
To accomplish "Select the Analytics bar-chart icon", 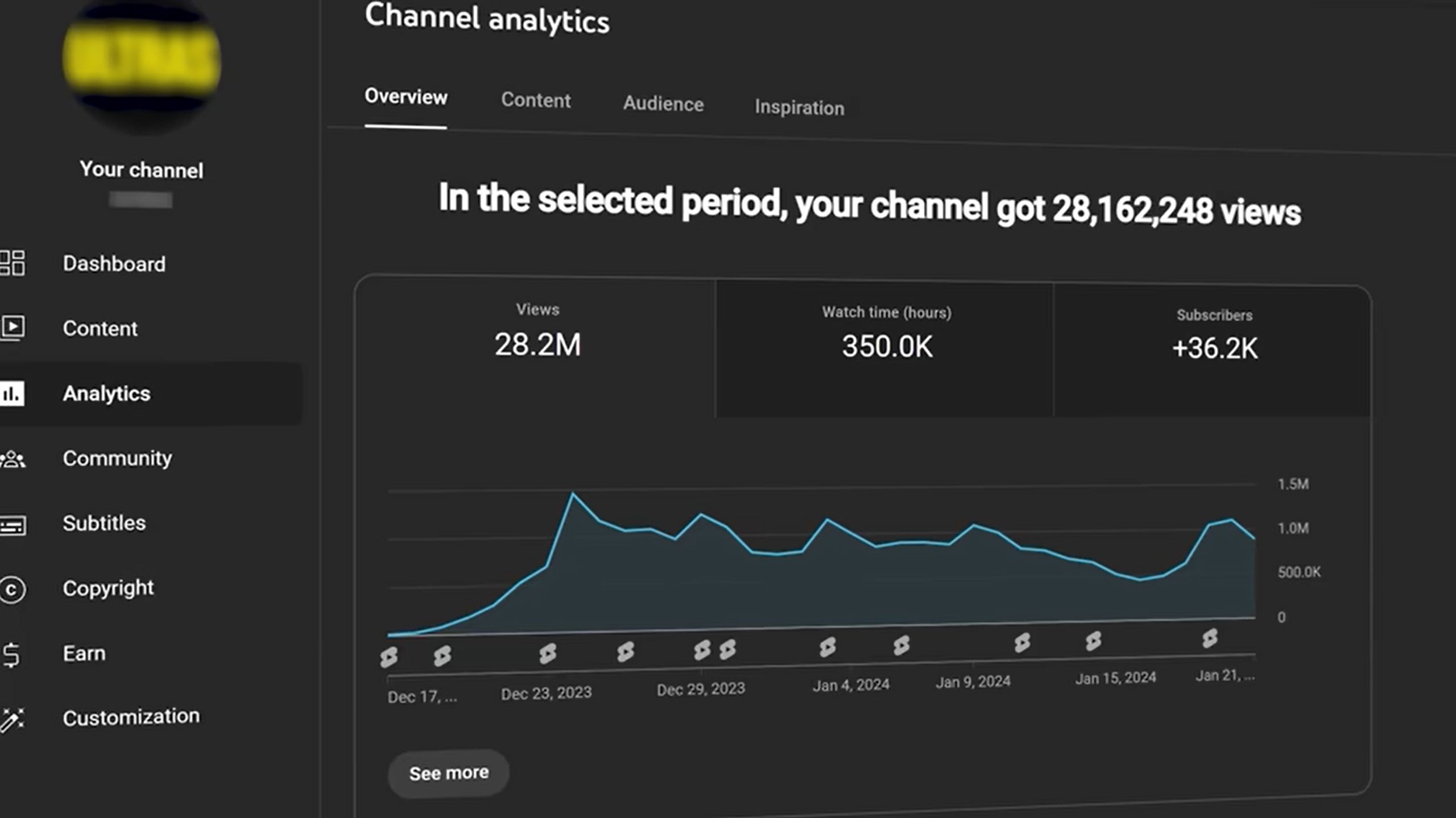I will 12,393.
